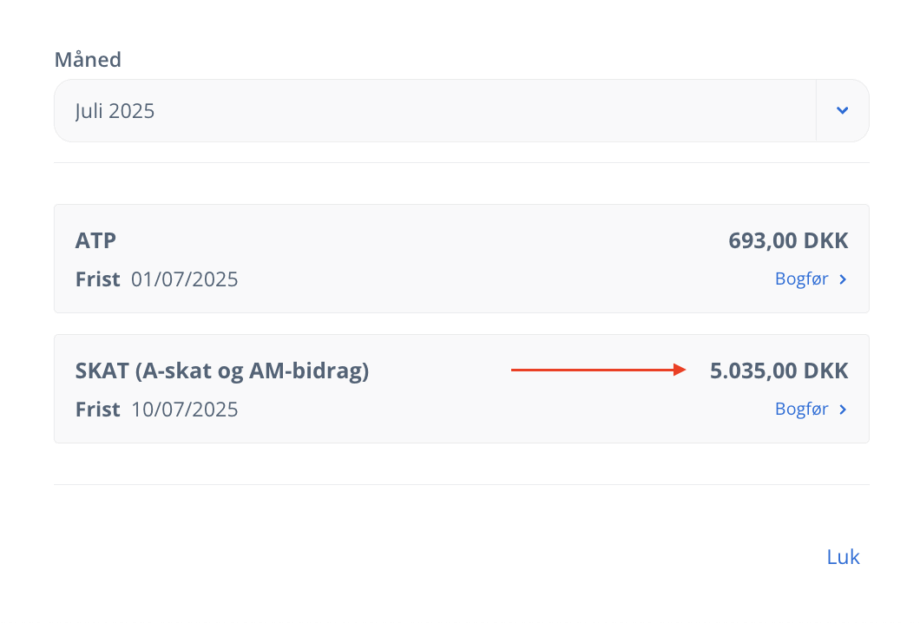Click the 5.035,00 DKK amount
Viewport: 920px width, 623px height.
(779, 371)
